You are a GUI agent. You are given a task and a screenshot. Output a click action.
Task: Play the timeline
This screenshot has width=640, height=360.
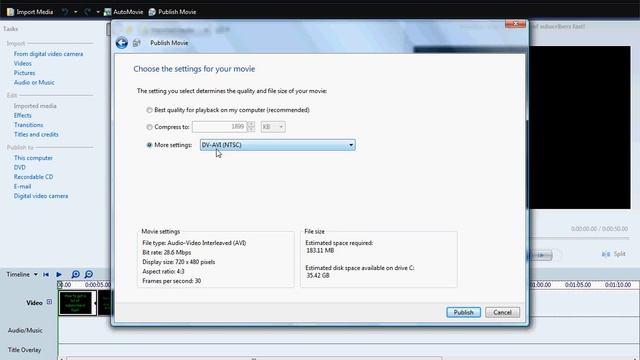(59, 274)
